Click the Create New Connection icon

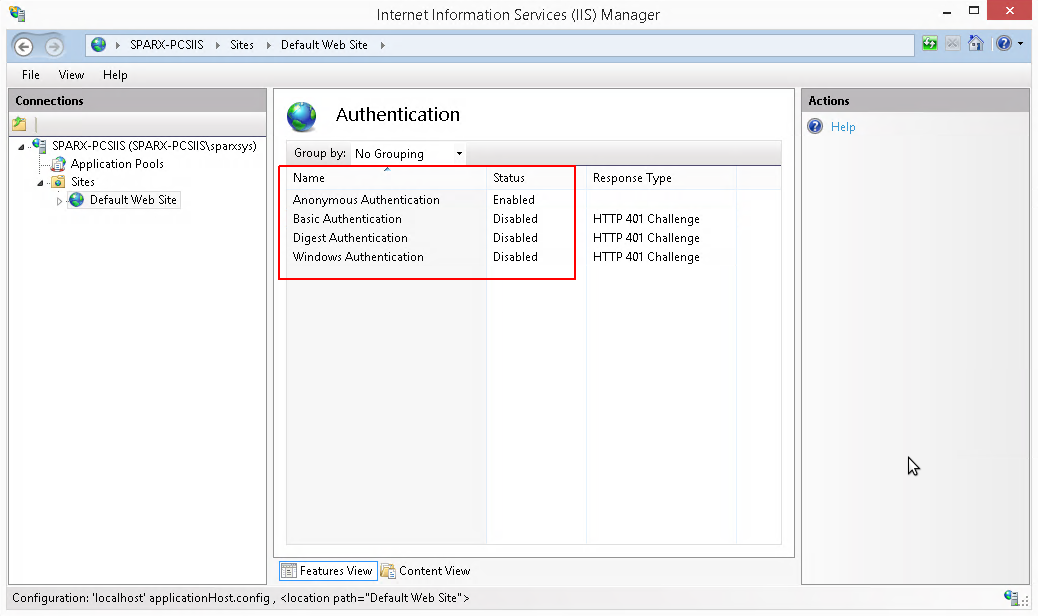point(19,125)
